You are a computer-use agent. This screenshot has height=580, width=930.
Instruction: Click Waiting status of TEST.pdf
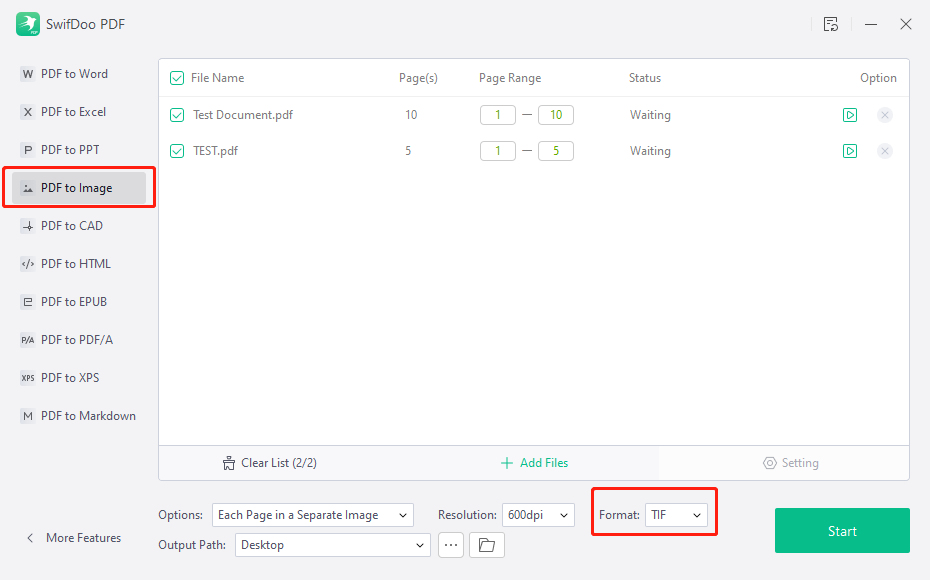650,151
